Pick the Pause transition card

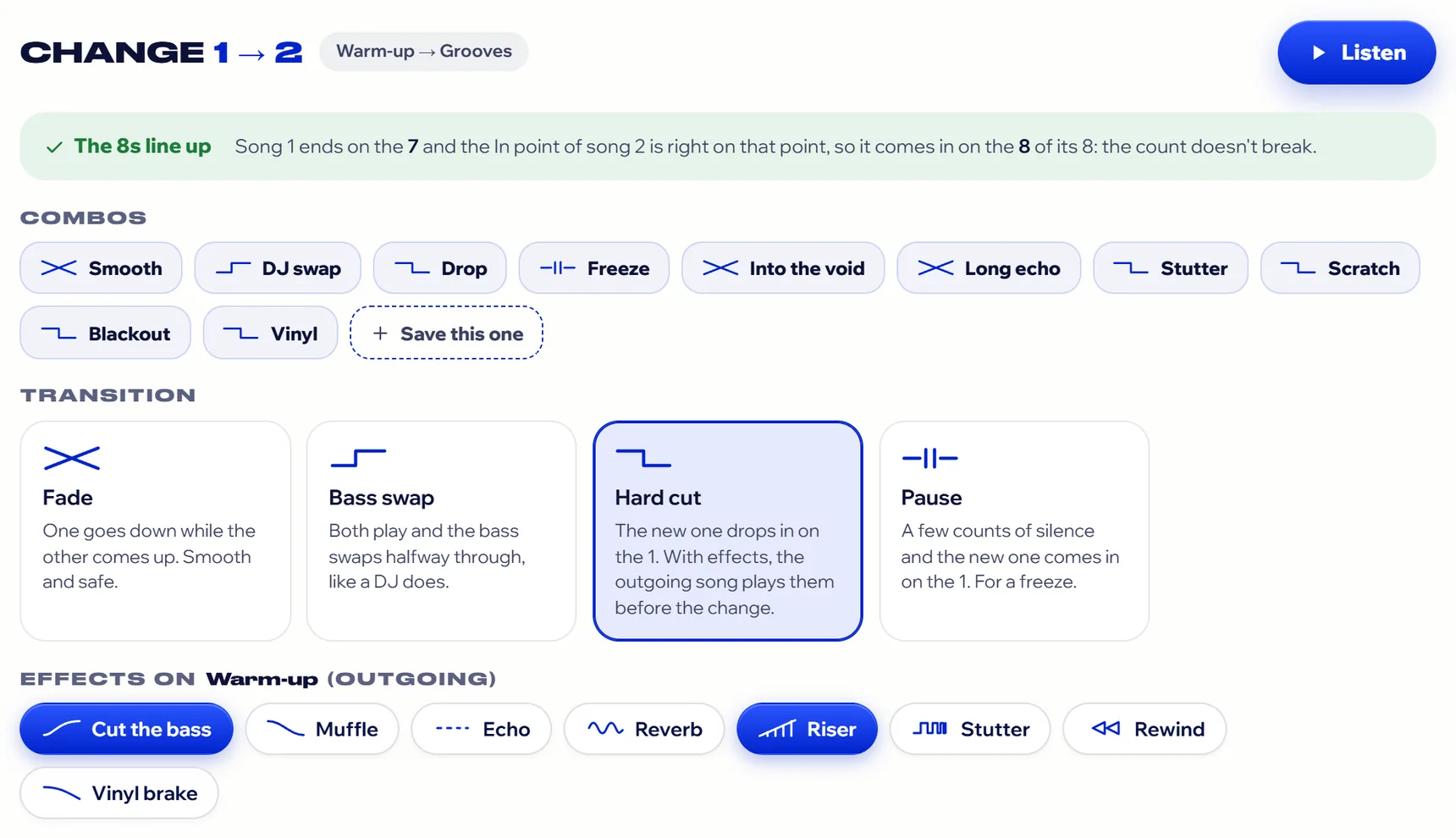pos(1014,531)
